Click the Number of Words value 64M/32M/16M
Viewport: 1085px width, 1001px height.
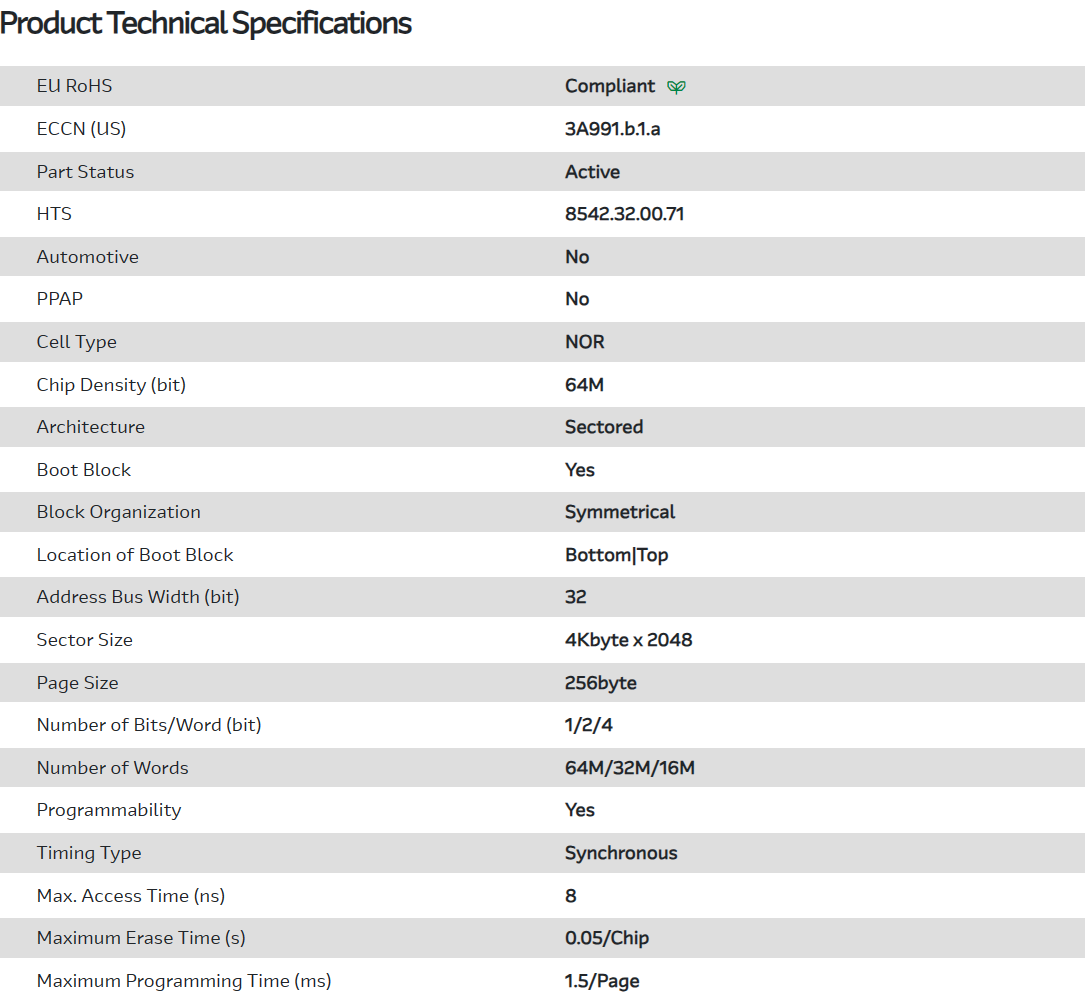coord(629,768)
